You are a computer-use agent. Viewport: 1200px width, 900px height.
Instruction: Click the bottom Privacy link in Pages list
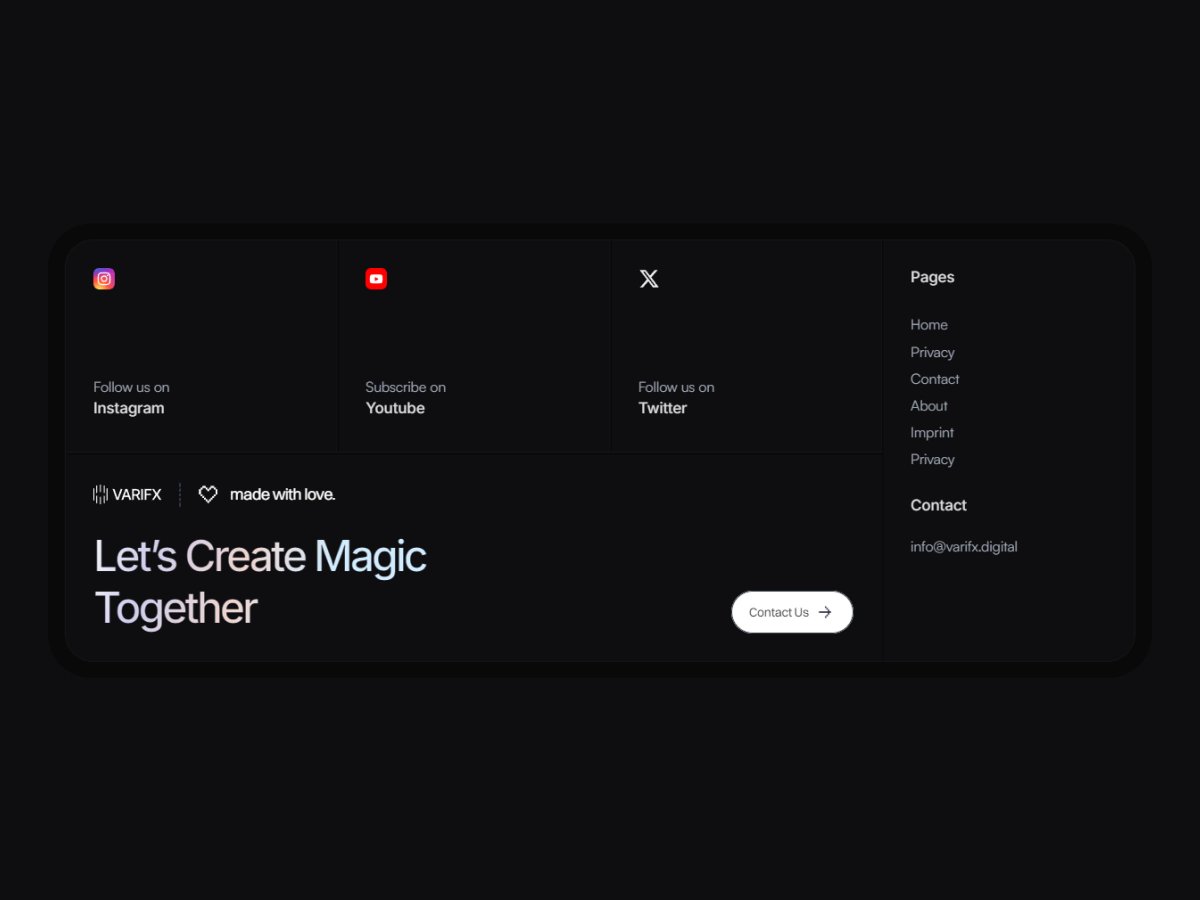click(x=932, y=459)
